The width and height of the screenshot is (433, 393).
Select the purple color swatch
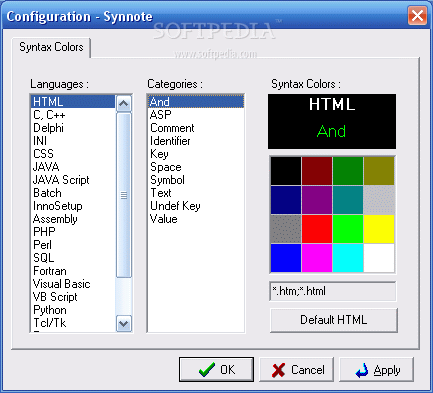pos(317,200)
